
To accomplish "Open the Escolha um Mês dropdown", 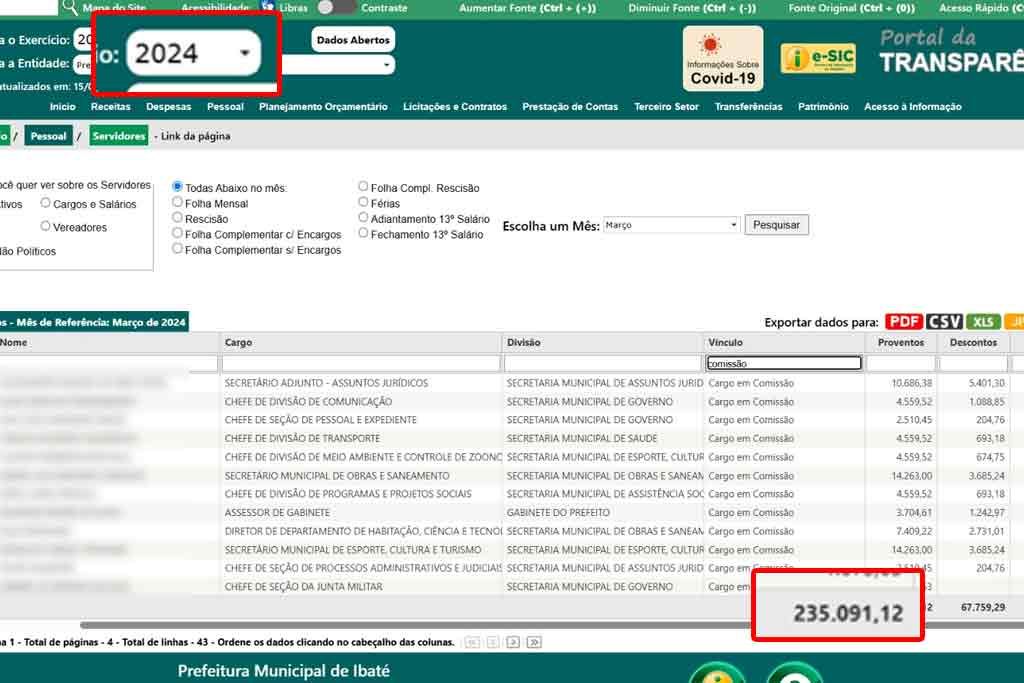I will click(x=671, y=225).
